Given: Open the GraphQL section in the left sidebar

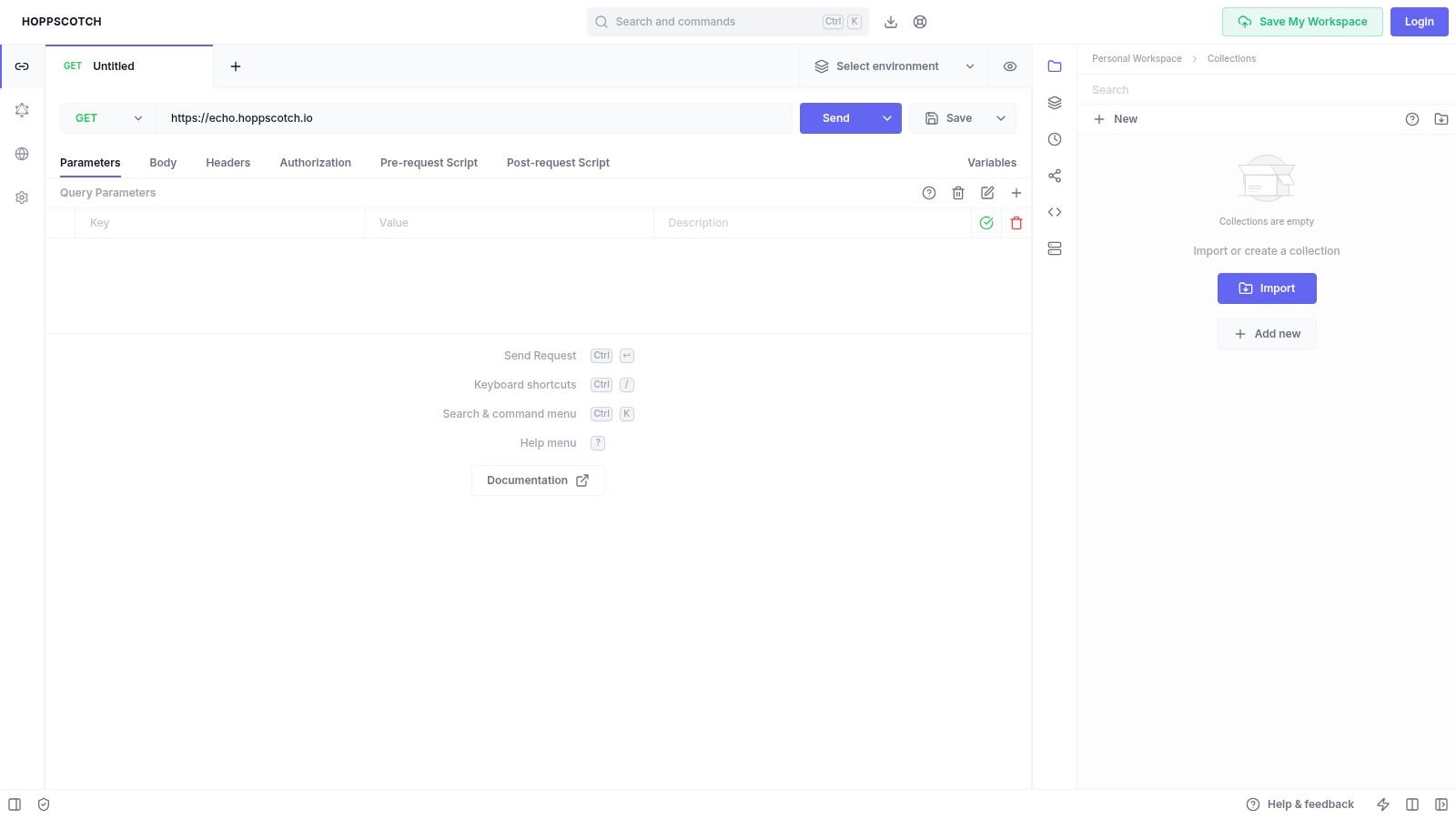Looking at the screenshot, I should pyautogui.click(x=21, y=109).
